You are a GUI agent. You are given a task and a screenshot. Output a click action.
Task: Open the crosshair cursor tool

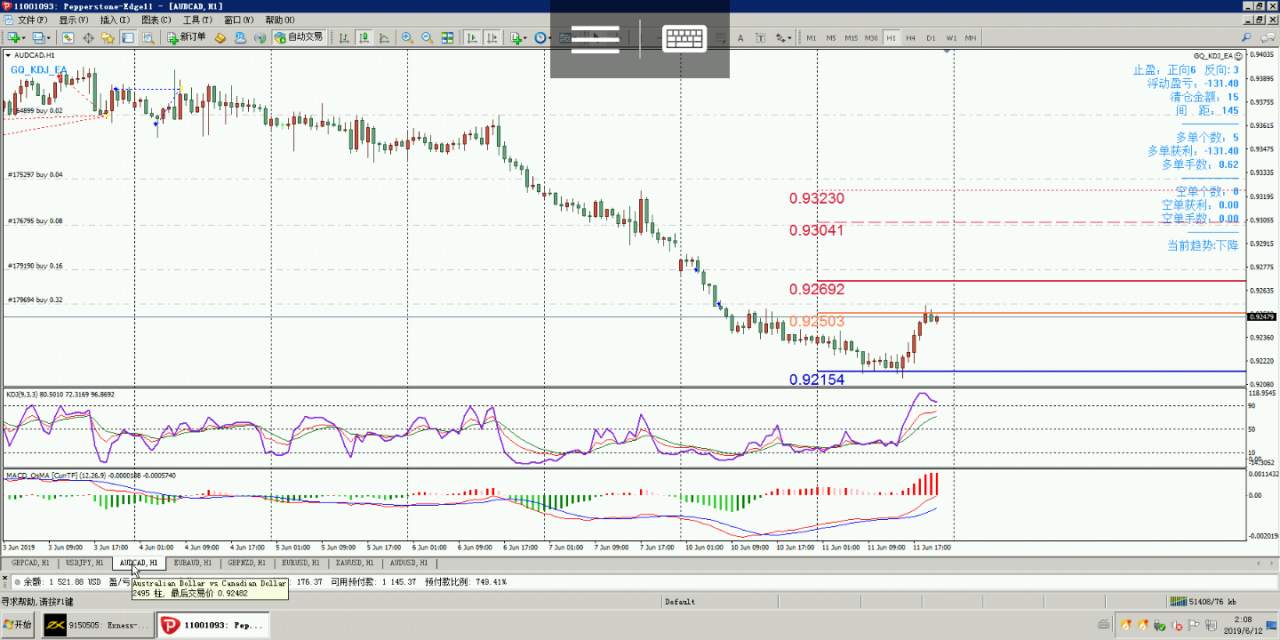pos(89,38)
